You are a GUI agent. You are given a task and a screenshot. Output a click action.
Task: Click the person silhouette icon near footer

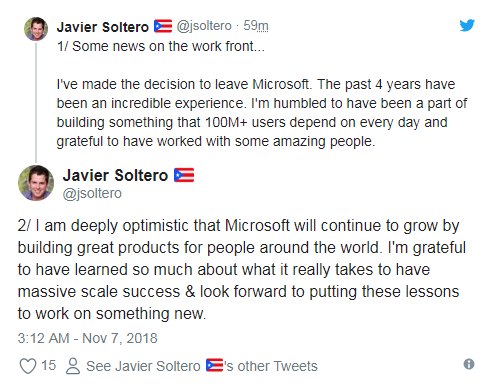coord(73,366)
